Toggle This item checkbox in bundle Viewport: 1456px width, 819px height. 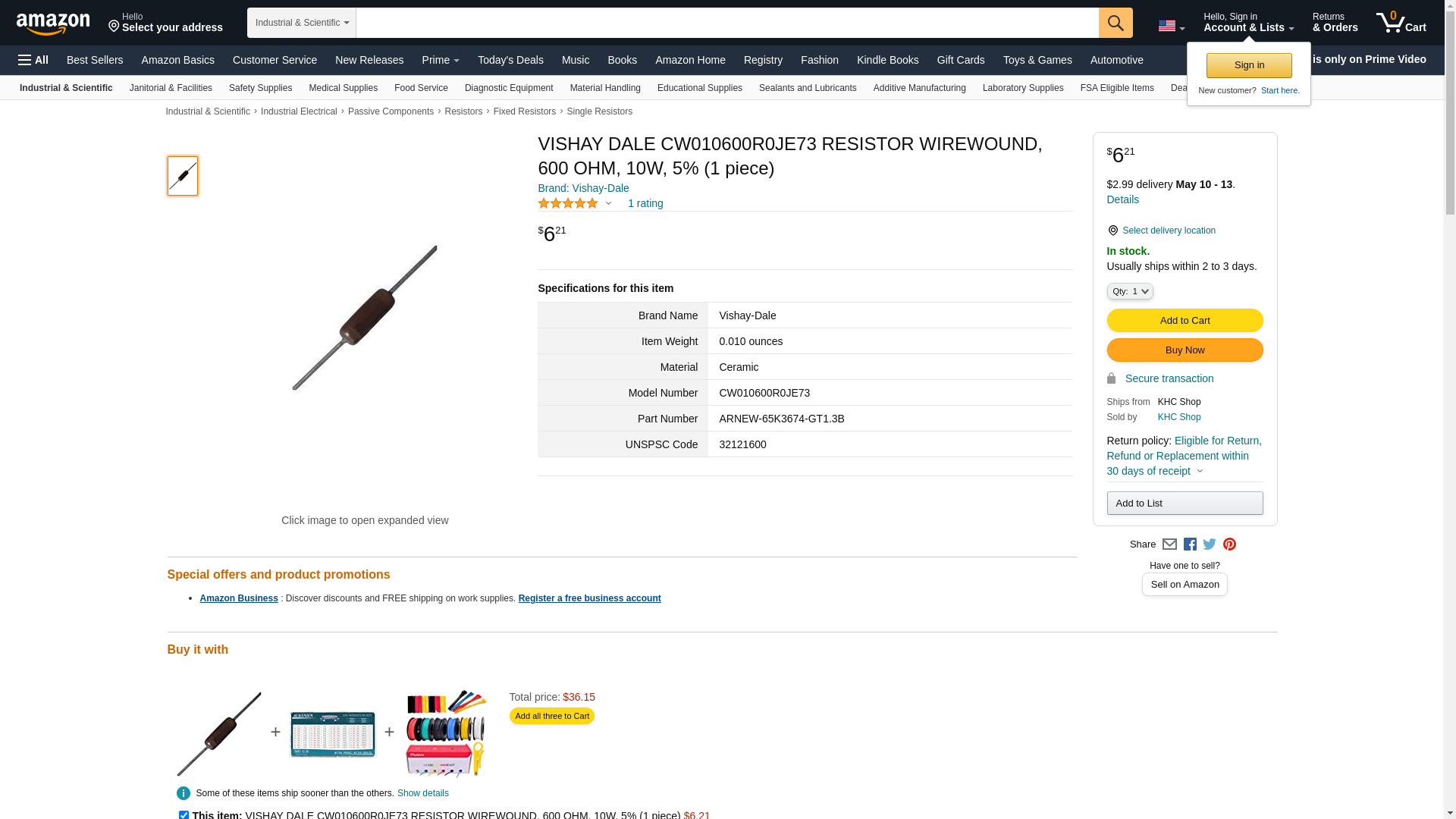point(184,815)
